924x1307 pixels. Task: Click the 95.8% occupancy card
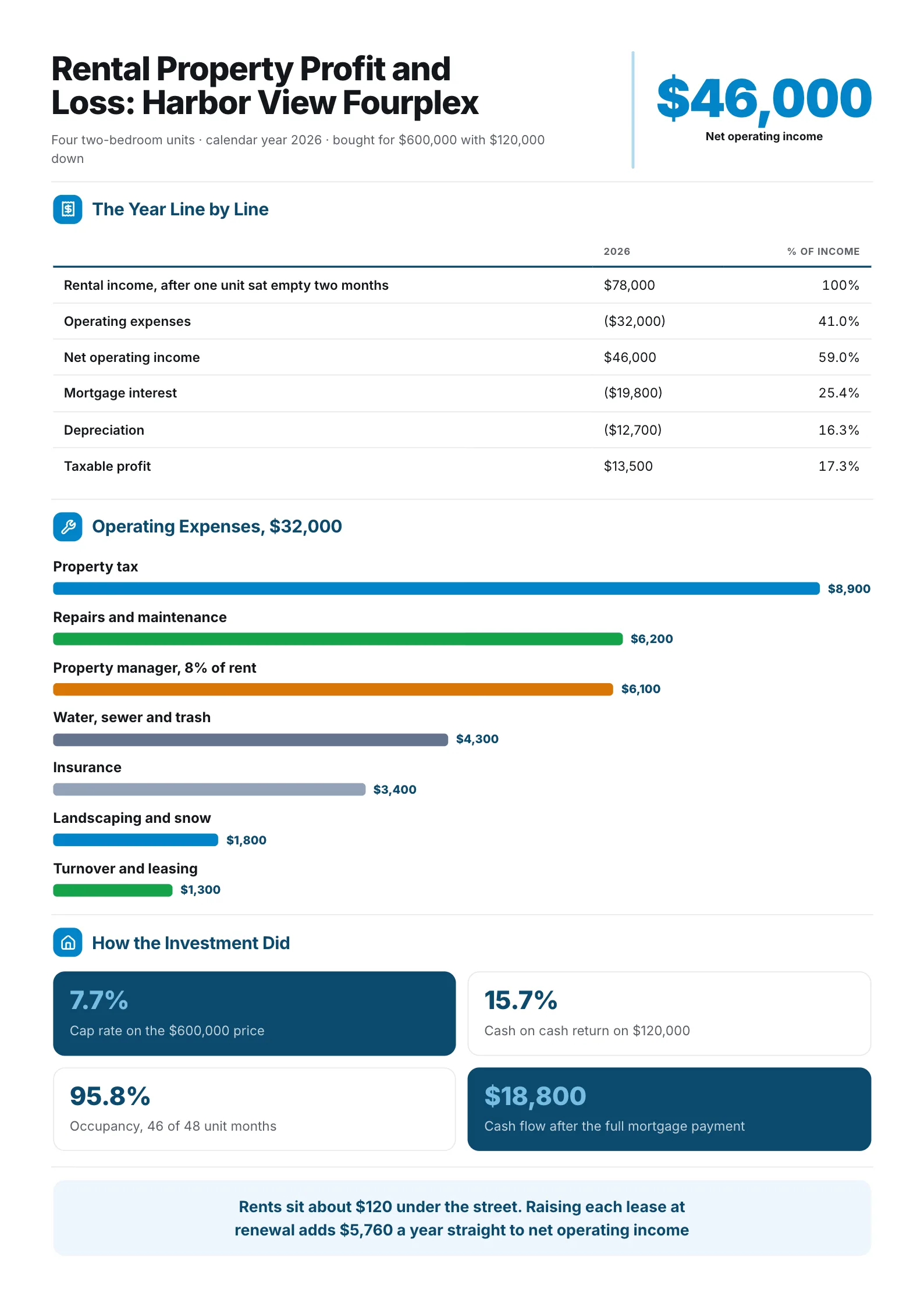pyautogui.click(x=254, y=1109)
